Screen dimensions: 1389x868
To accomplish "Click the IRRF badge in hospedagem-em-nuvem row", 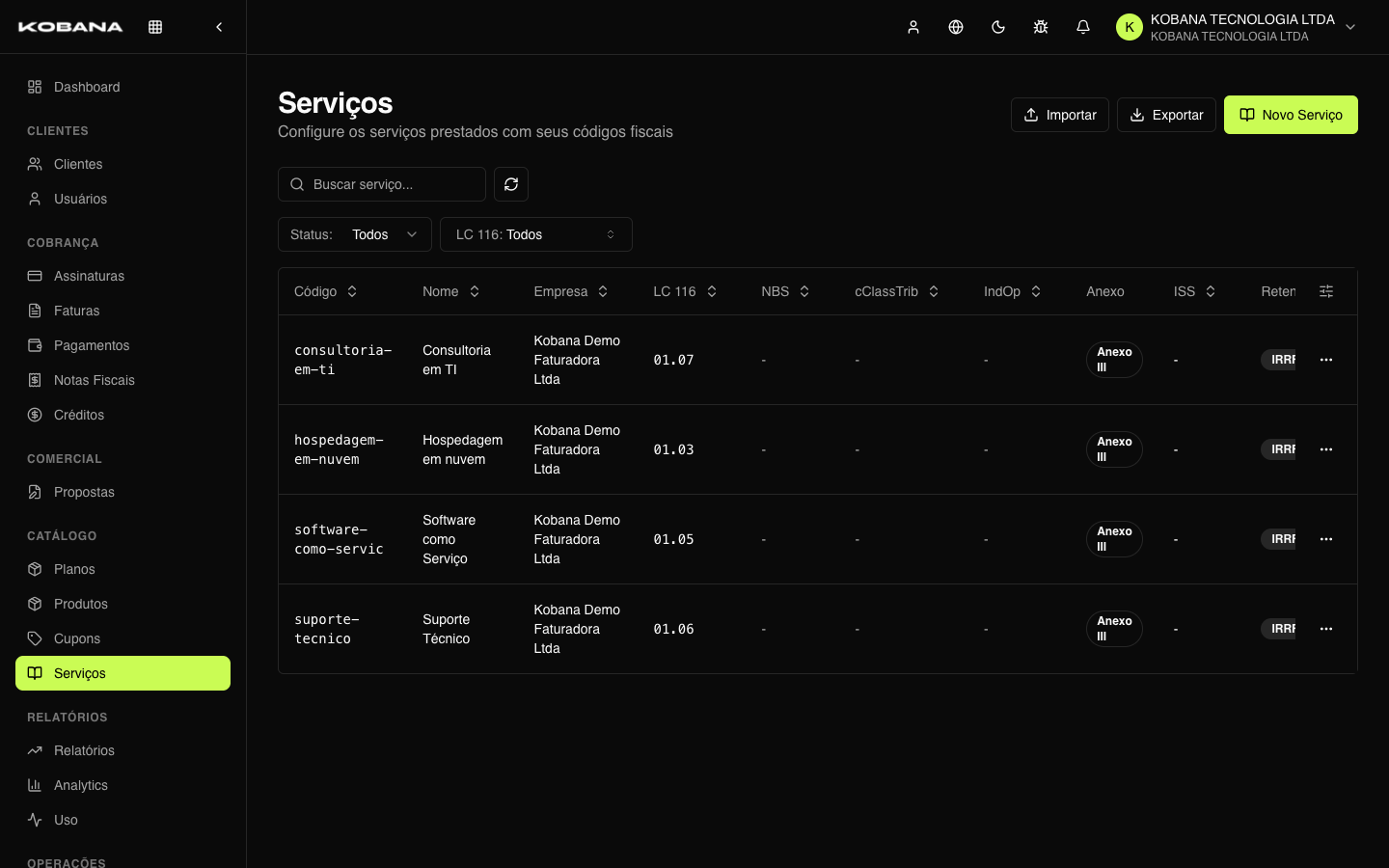I will (x=1278, y=449).
